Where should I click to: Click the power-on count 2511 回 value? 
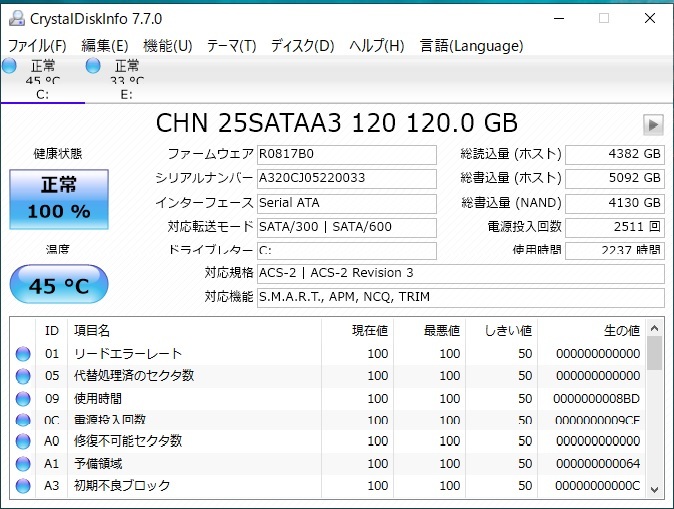pyautogui.click(x=615, y=227)
